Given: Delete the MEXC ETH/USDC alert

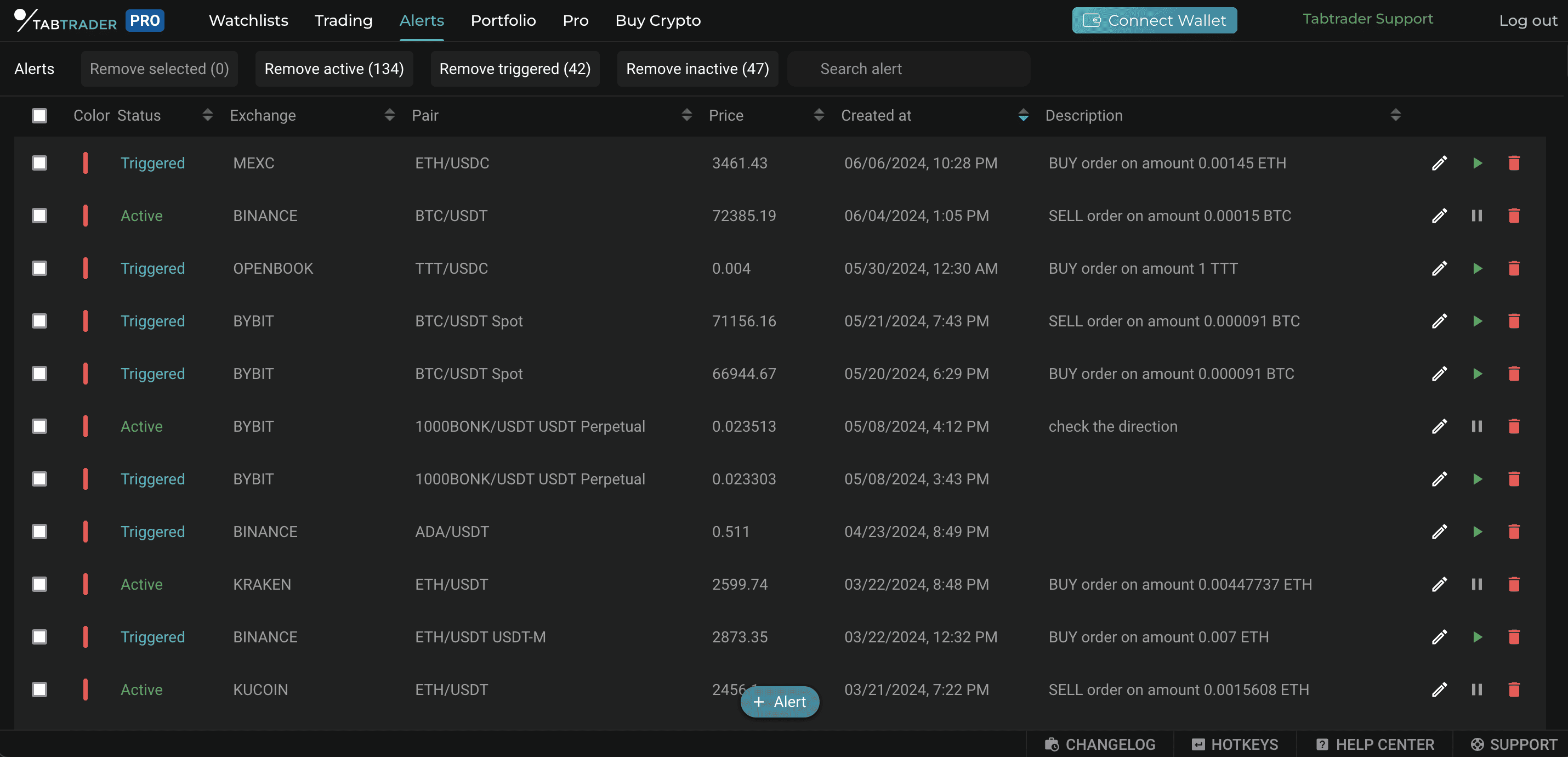Looking at the screenshot, I should (x=1514, y=163).
